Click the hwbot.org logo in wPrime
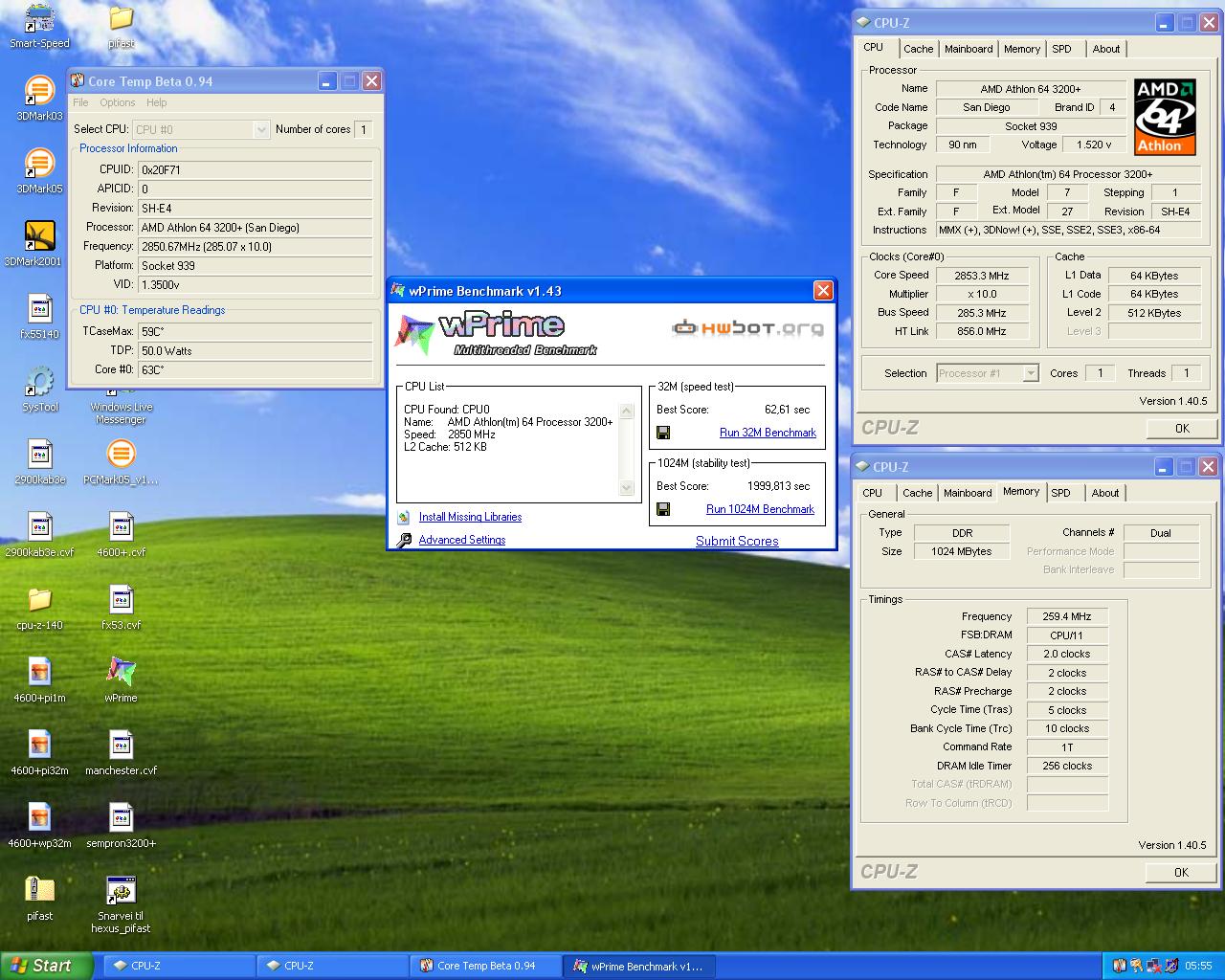The width and height of the screenshot is (1225, 980). coord(747,328)
